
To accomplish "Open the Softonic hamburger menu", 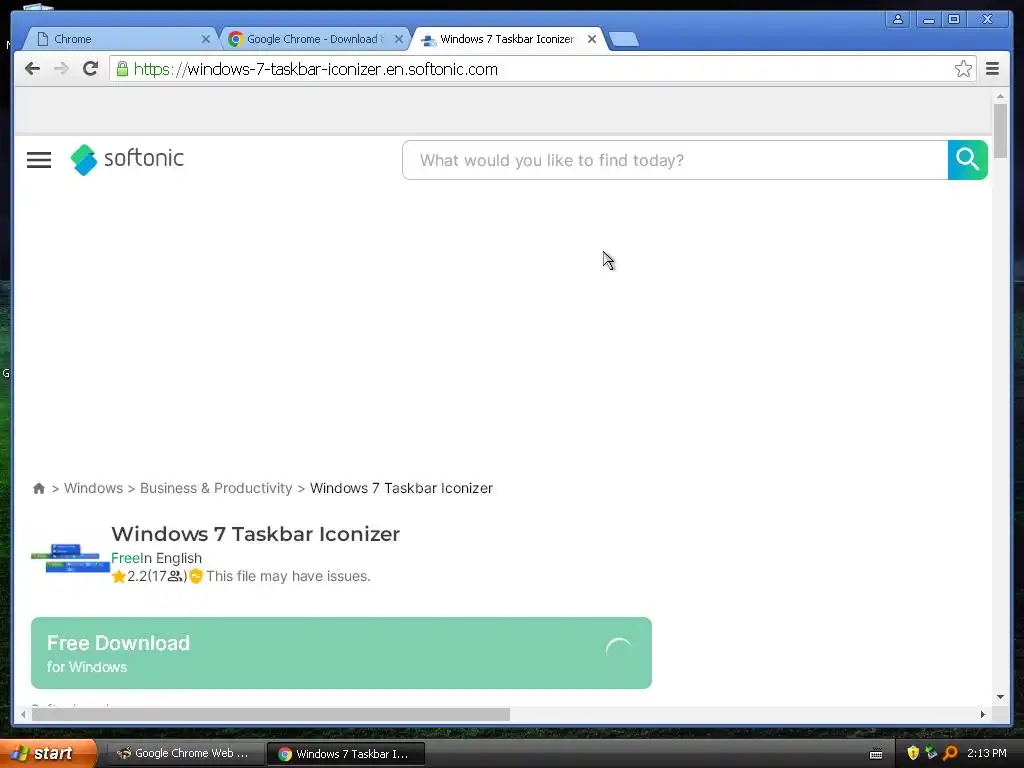I will 39,160.
